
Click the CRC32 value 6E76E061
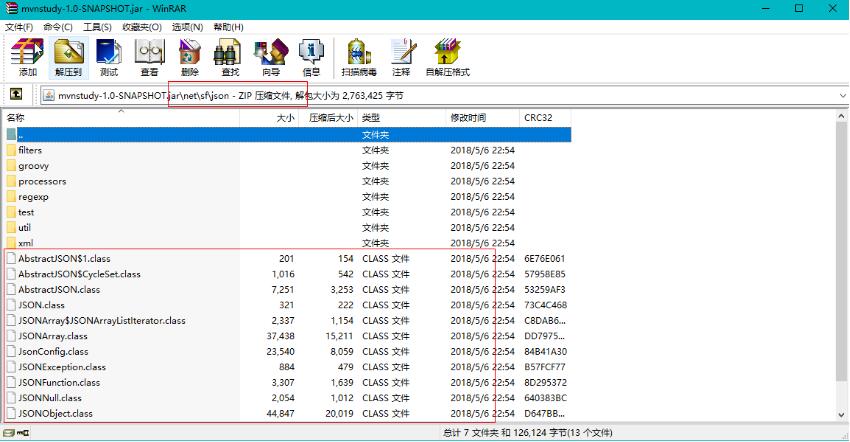[x=544, y=259]
